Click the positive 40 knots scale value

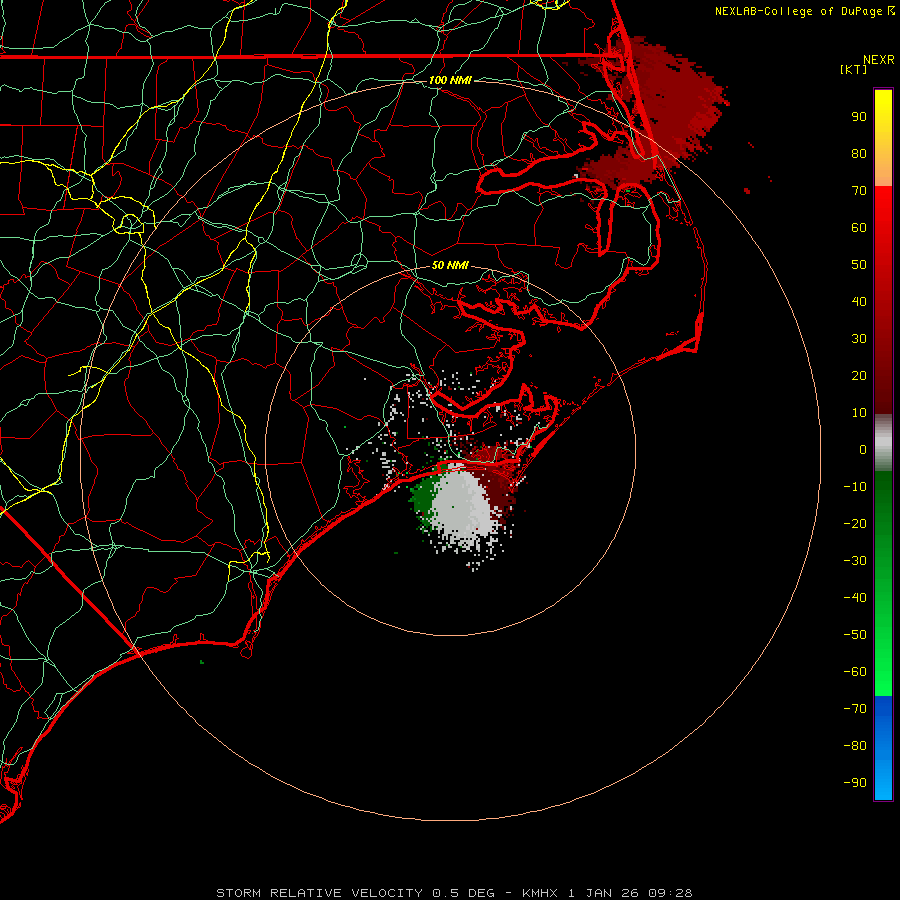tap(859, 302)
